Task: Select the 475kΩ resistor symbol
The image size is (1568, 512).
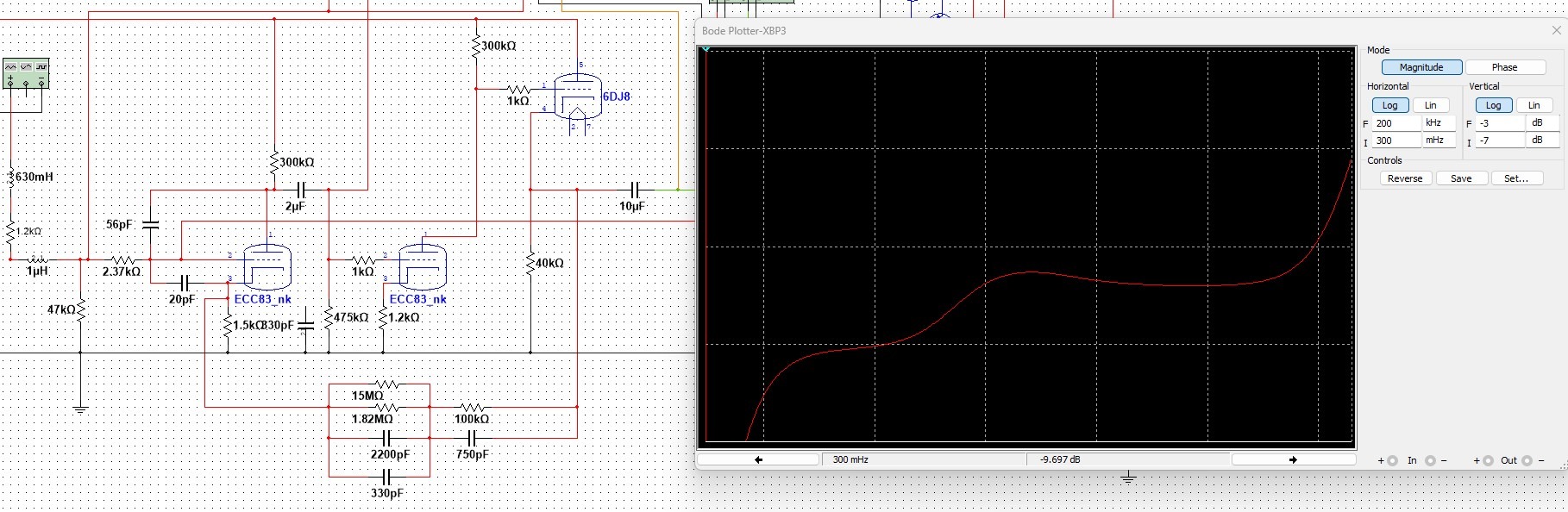Action: click(329, 317)
